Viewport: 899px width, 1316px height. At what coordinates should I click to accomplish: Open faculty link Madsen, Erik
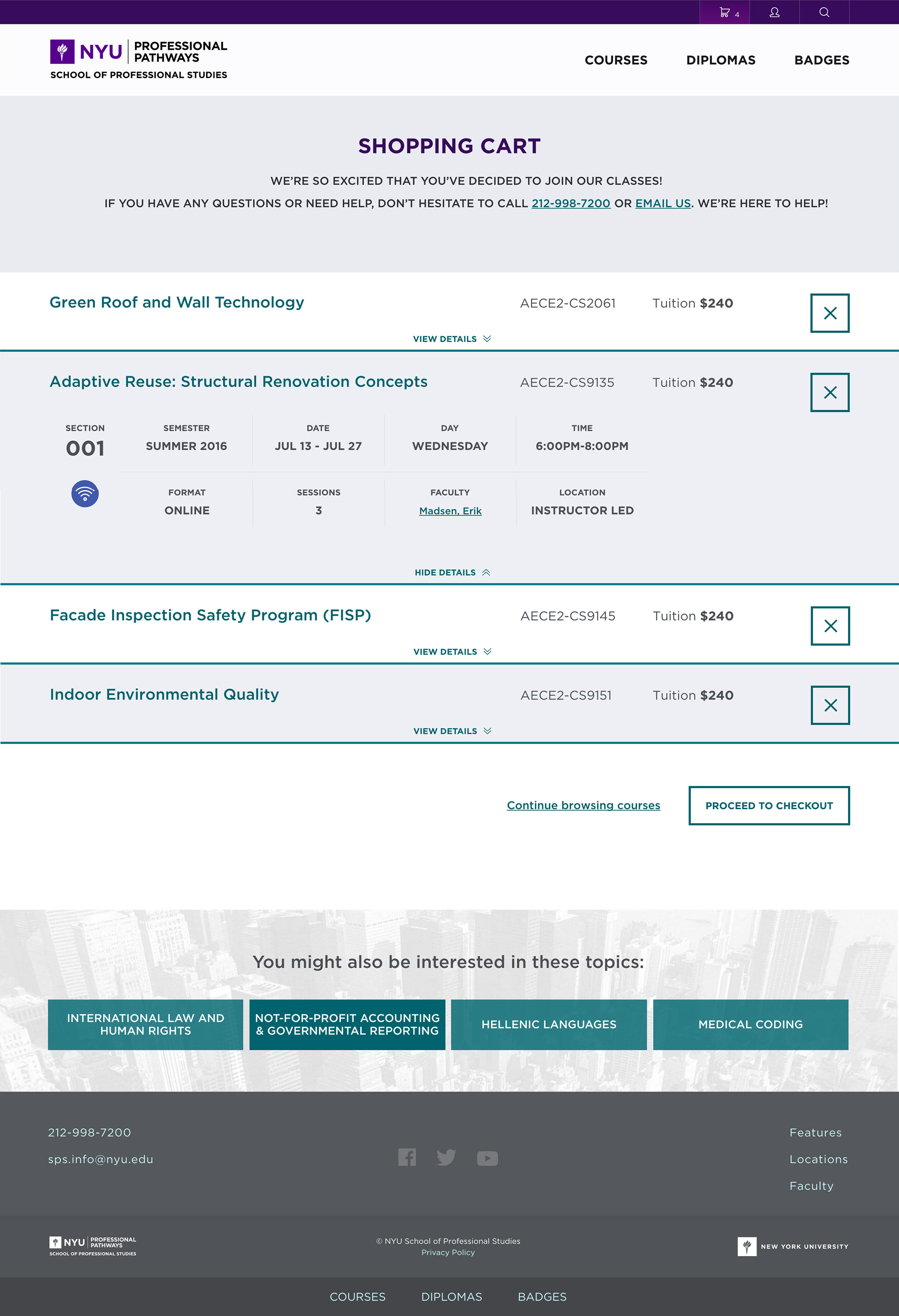[450, 511]
